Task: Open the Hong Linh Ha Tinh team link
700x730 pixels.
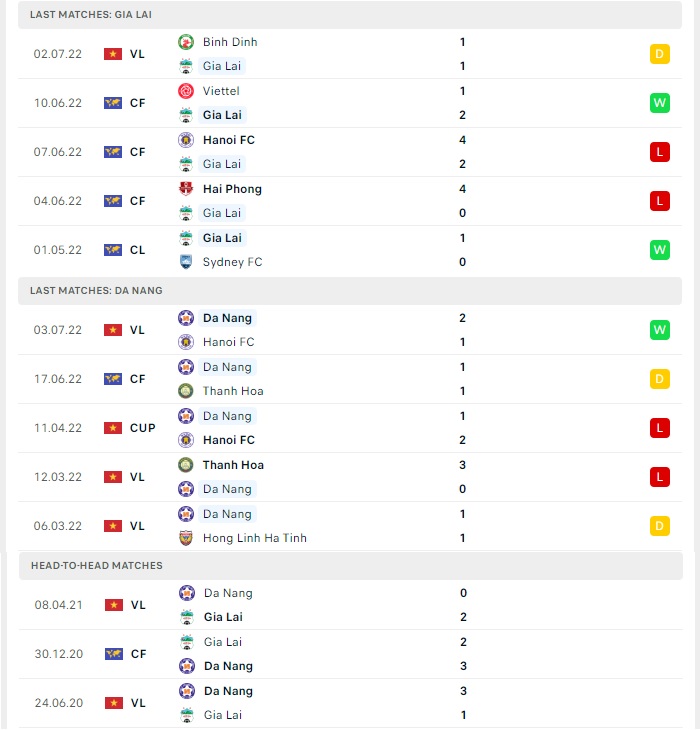Action: tap(255, 538)
